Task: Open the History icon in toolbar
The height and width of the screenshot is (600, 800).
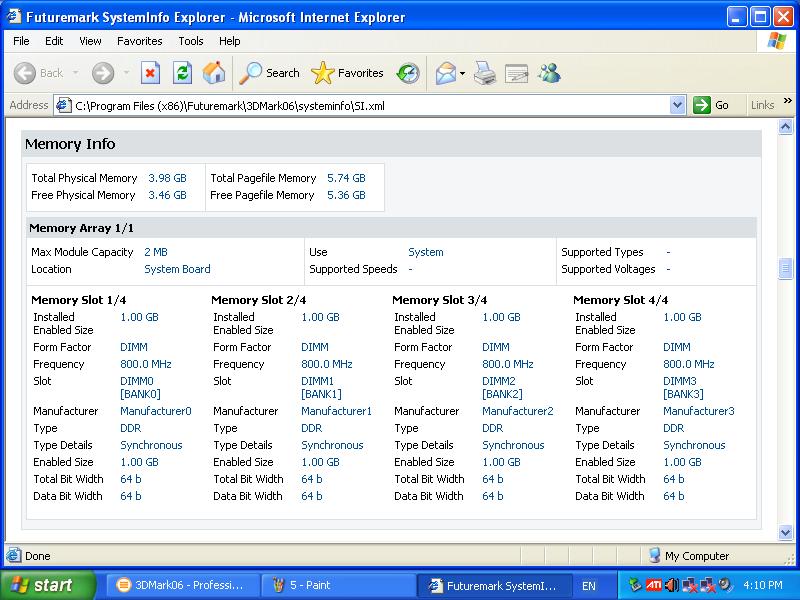Action: pyautogui.click(x=408, y=73)
